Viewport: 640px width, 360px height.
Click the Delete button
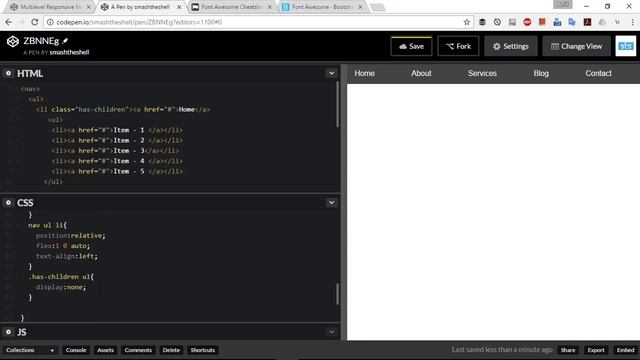(171, 350)
